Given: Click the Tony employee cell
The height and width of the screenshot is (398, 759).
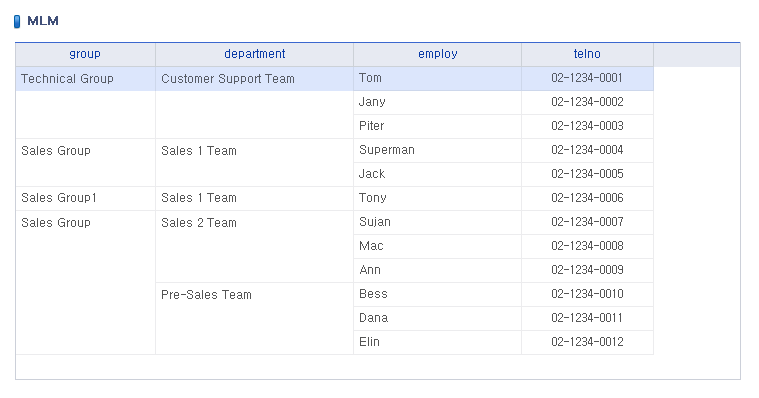Looking at the screenshot, I should tap(438, 198).
